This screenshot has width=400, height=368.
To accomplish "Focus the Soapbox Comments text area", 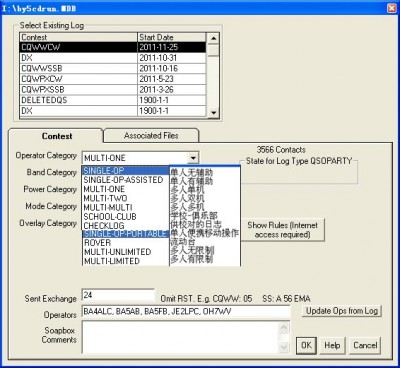I will point(181,337).
